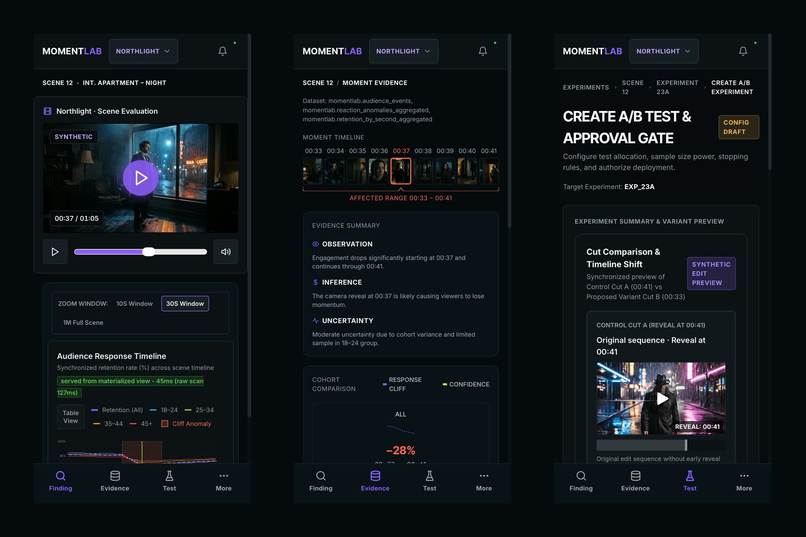Toggle the Response Cliff legend in Cohort Comparison
This screenshot has height=537, width=806.
(x=402, y=384)
